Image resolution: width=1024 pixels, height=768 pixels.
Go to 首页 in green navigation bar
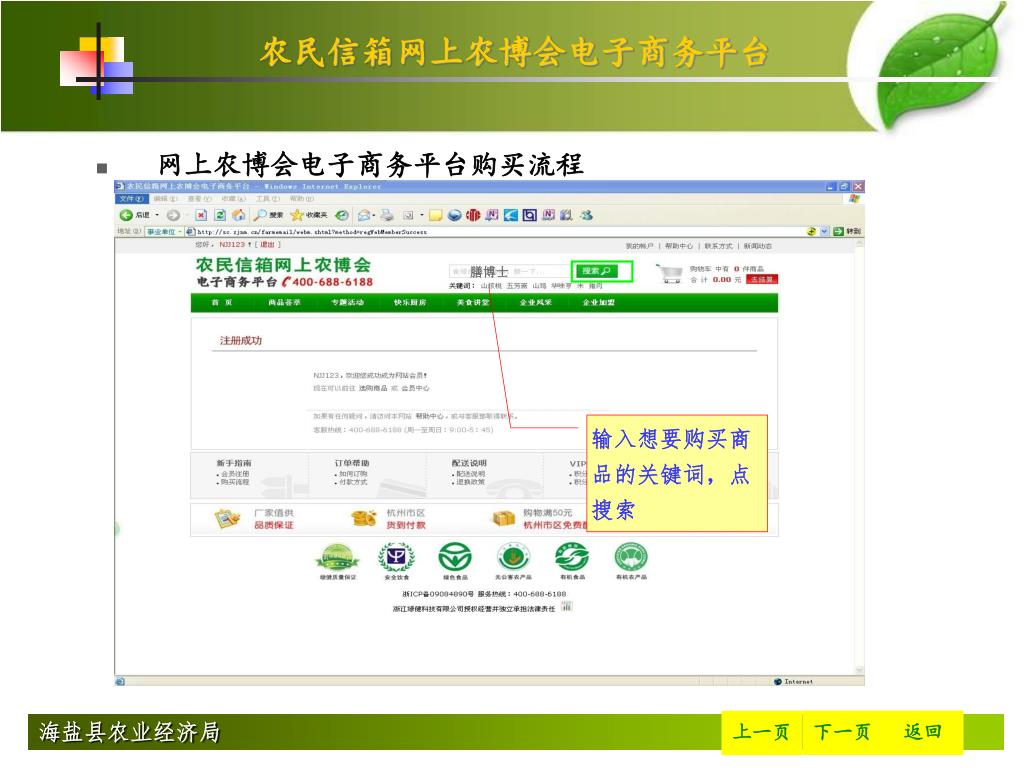pyautogui.click(x=222, y=302)
